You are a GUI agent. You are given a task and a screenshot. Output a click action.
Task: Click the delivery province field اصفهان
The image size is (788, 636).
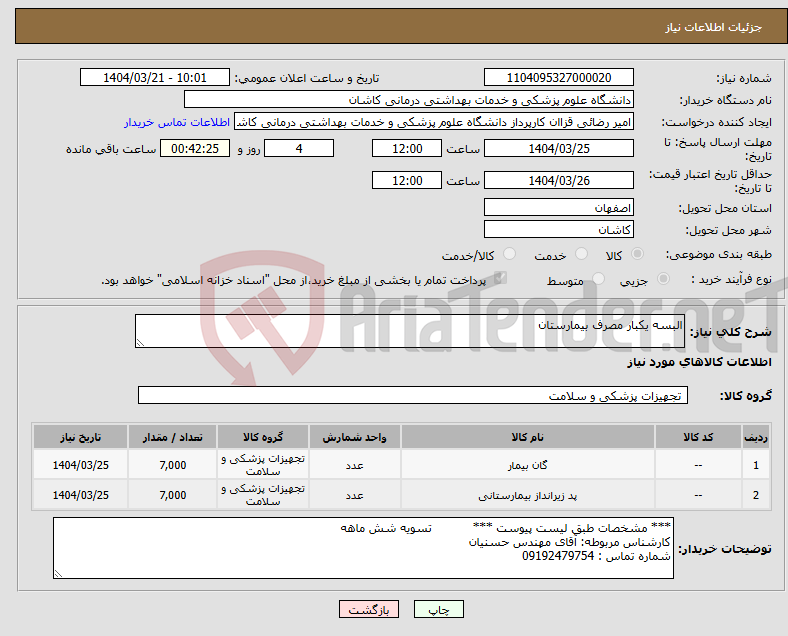559,207
